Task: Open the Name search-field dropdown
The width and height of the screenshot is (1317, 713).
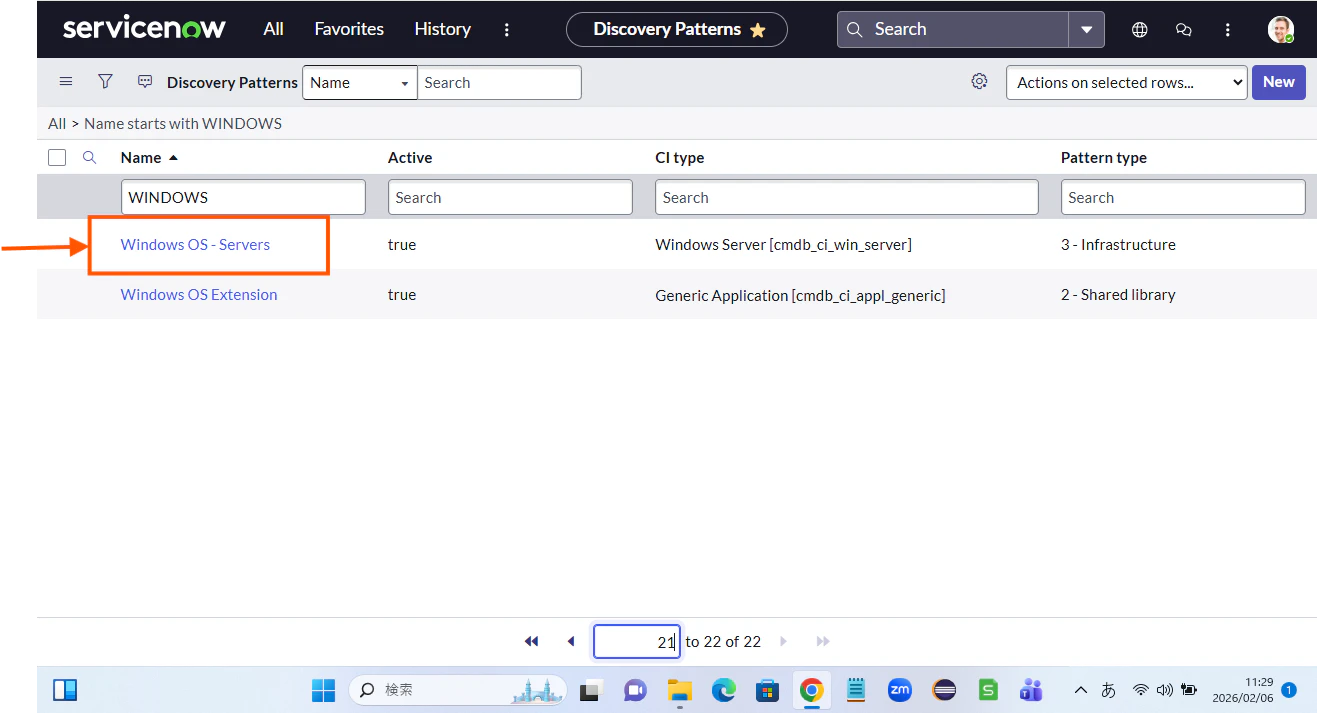Action: 359,83
